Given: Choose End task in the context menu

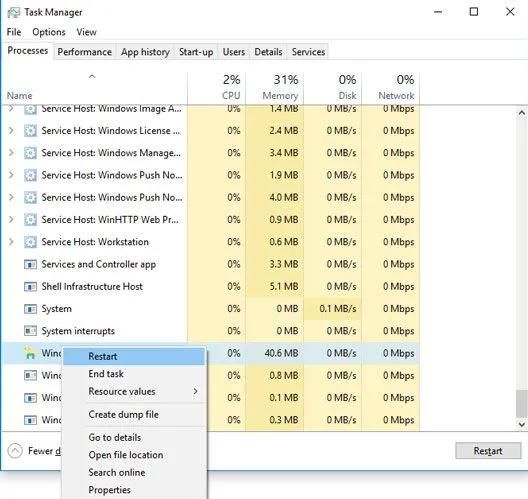Looking at the screenshot, I should (134, 374).
